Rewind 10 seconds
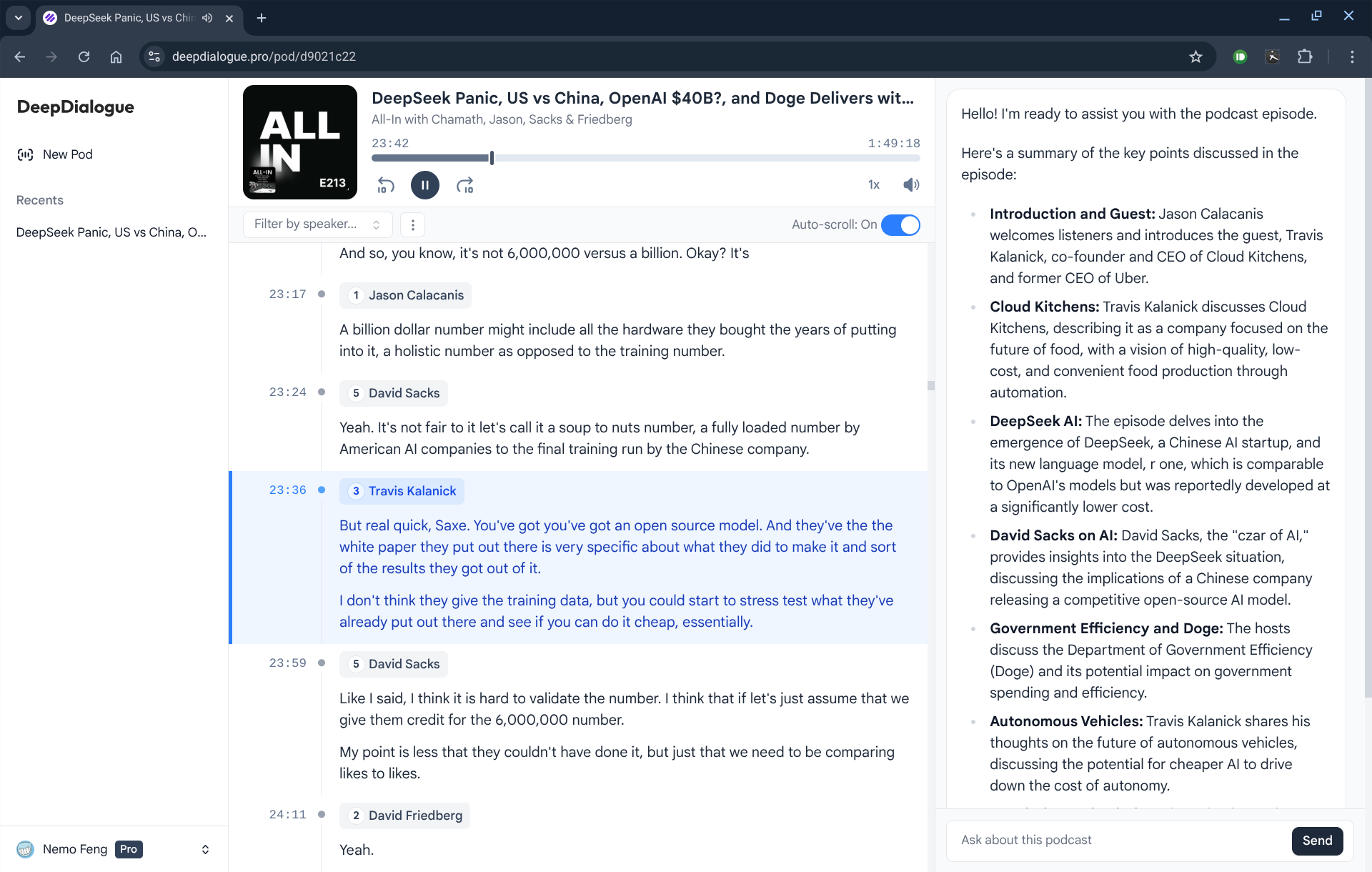The width and height of the screenshot is (1372, 872). coord(385,186)
